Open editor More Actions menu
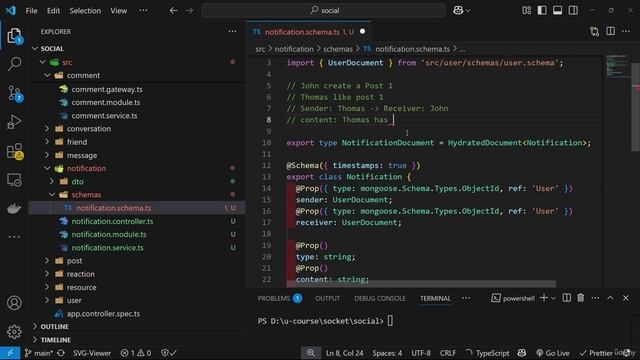This screenshot has height=360, width=640. point(626,31)
